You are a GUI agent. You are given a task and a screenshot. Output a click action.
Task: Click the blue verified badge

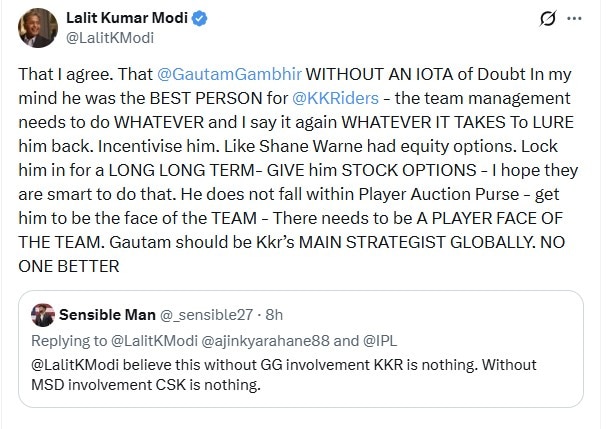coord(201,17)
